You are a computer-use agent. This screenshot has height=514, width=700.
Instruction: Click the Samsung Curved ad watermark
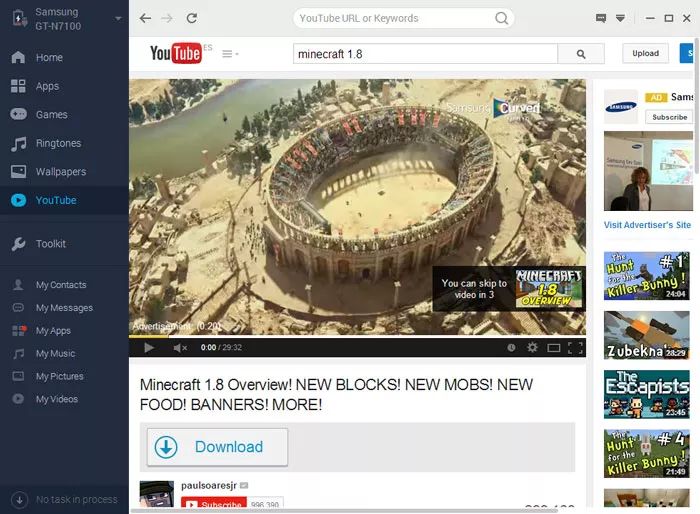(x=493, y=109)
